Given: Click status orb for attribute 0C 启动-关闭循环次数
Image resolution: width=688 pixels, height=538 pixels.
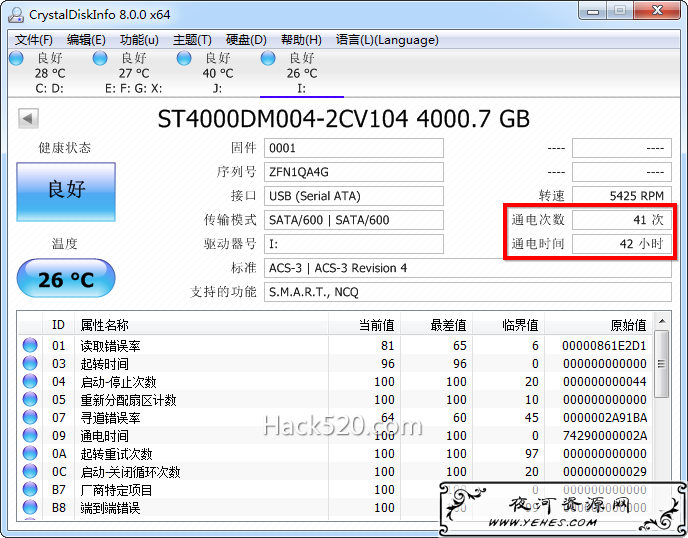Looking at the screenshot, I should [x=30, y=471].
